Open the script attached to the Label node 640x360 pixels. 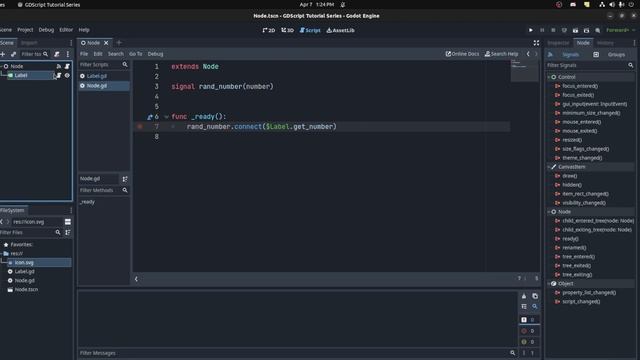59,76
